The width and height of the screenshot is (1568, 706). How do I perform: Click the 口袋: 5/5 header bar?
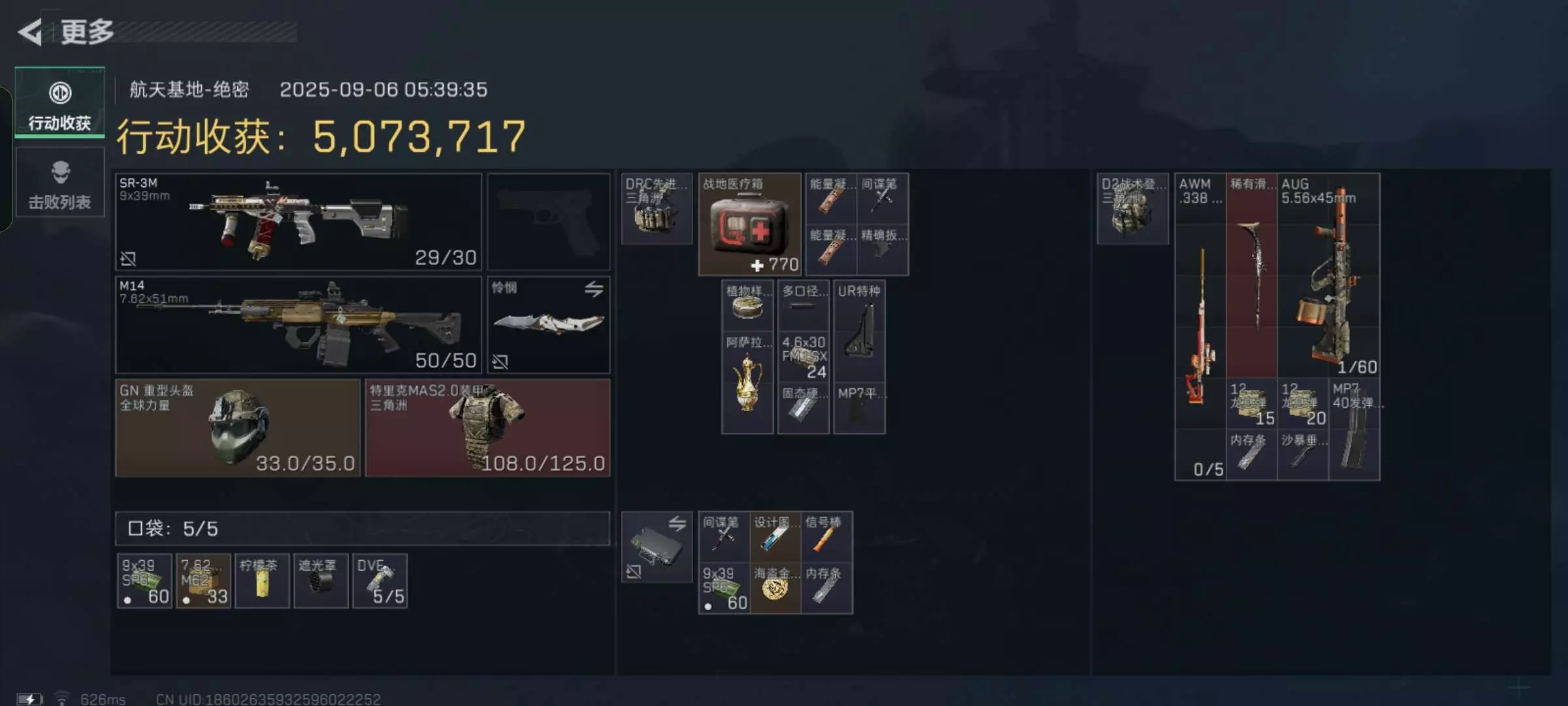[363, 528]
